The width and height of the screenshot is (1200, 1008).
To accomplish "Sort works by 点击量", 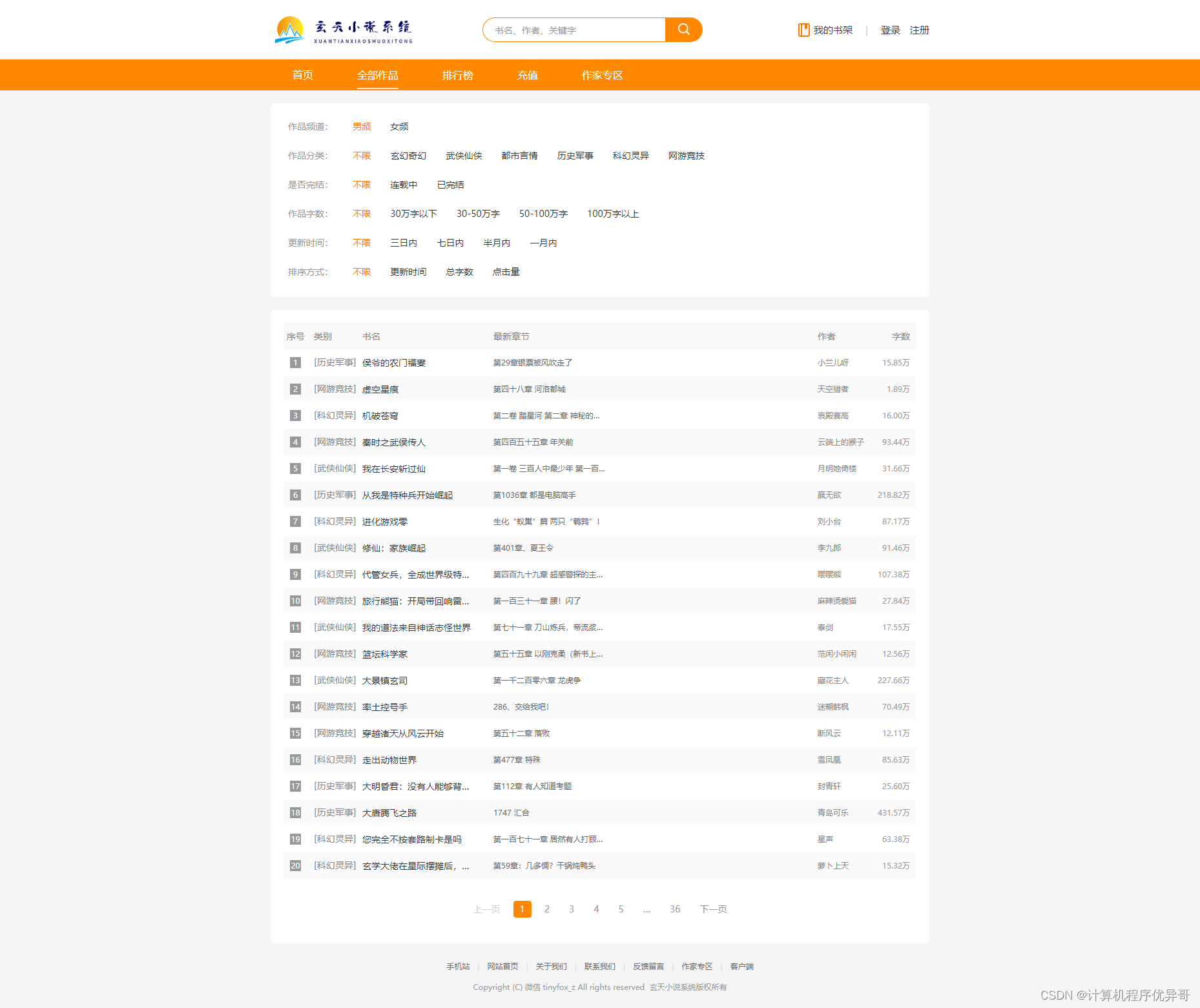I will pos(506,272).
